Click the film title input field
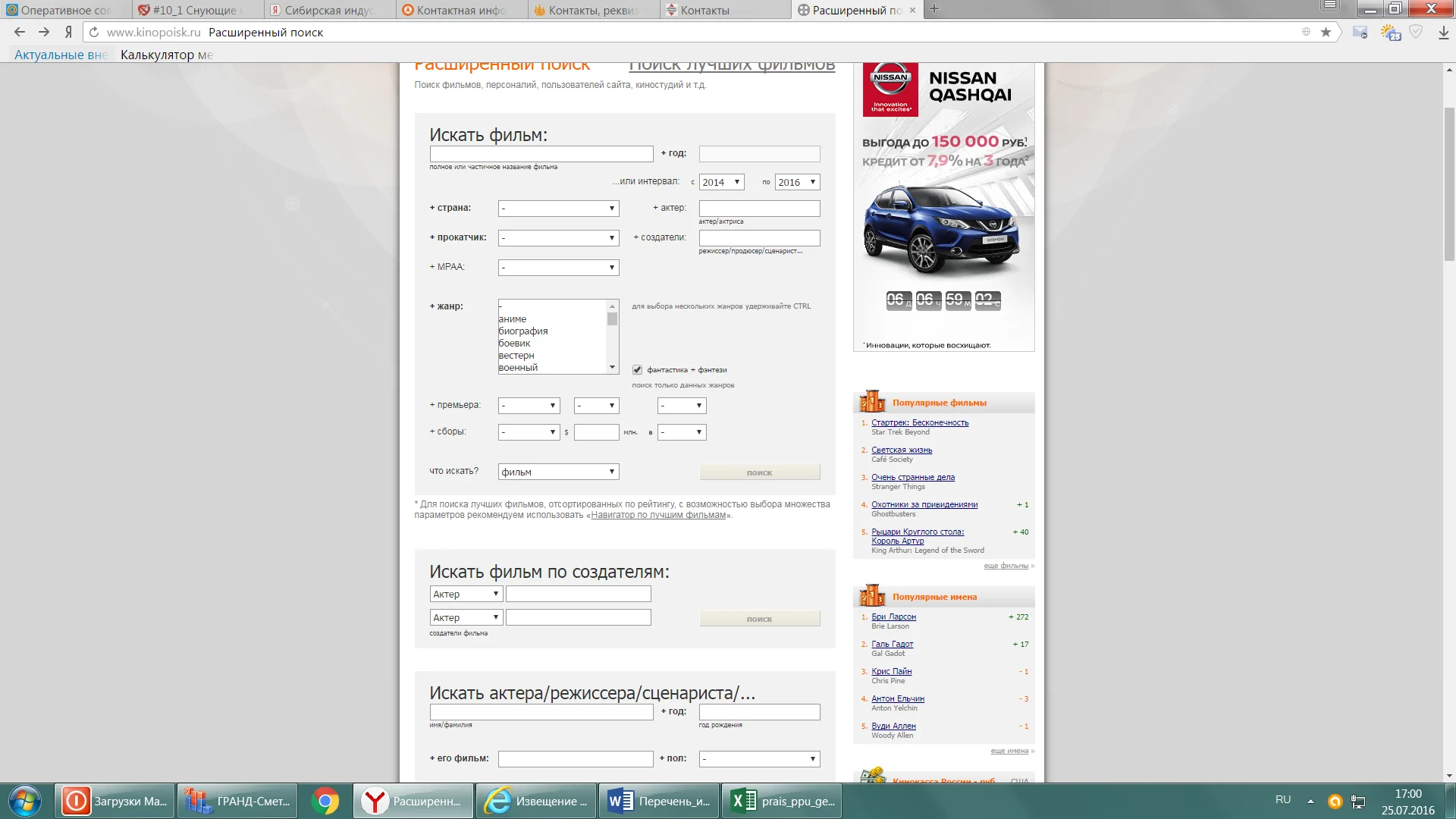This screenshot has height=819, width=1456. [541, 154]
